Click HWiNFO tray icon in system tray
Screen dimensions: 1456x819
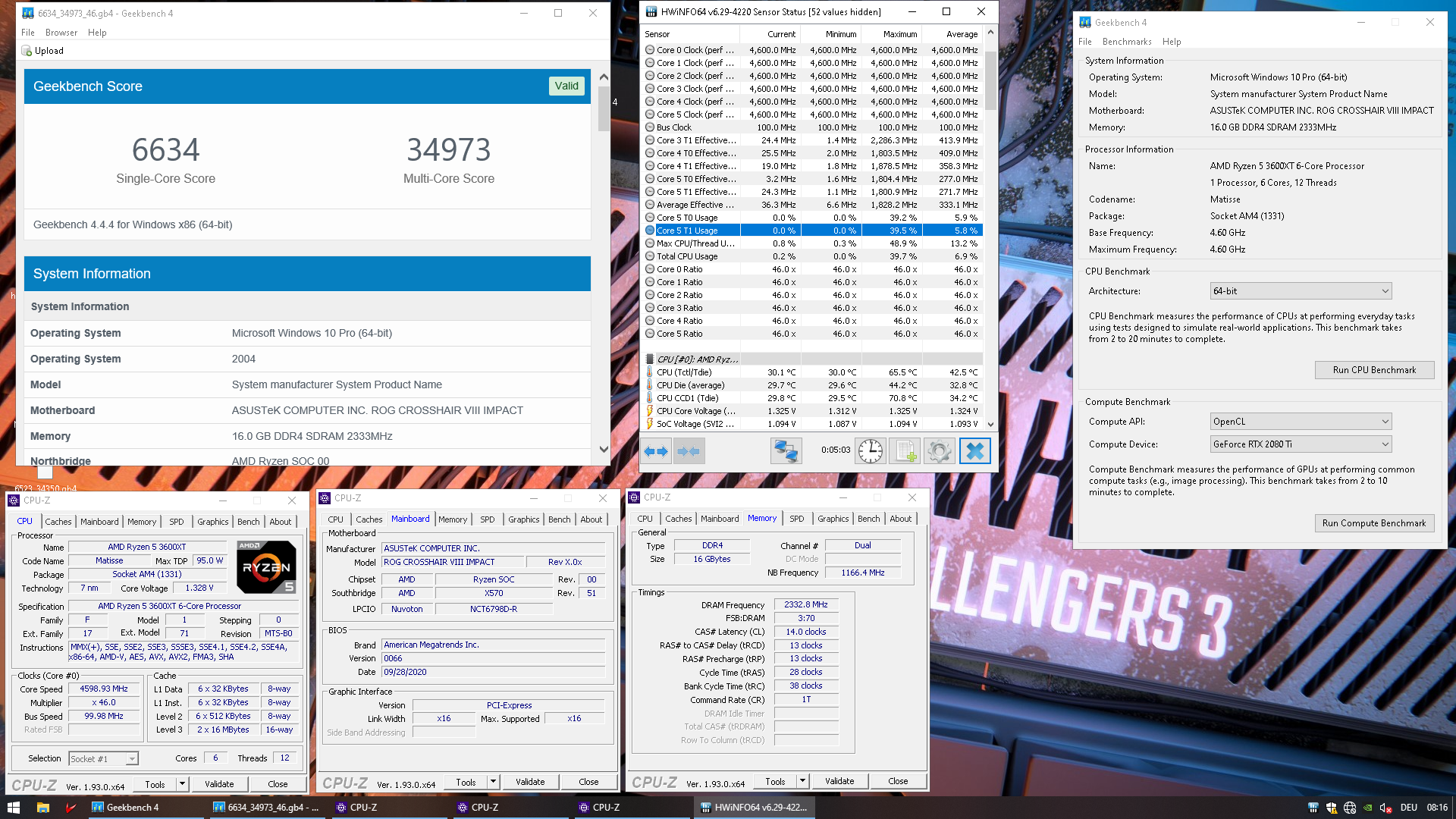pos(1313,808)
